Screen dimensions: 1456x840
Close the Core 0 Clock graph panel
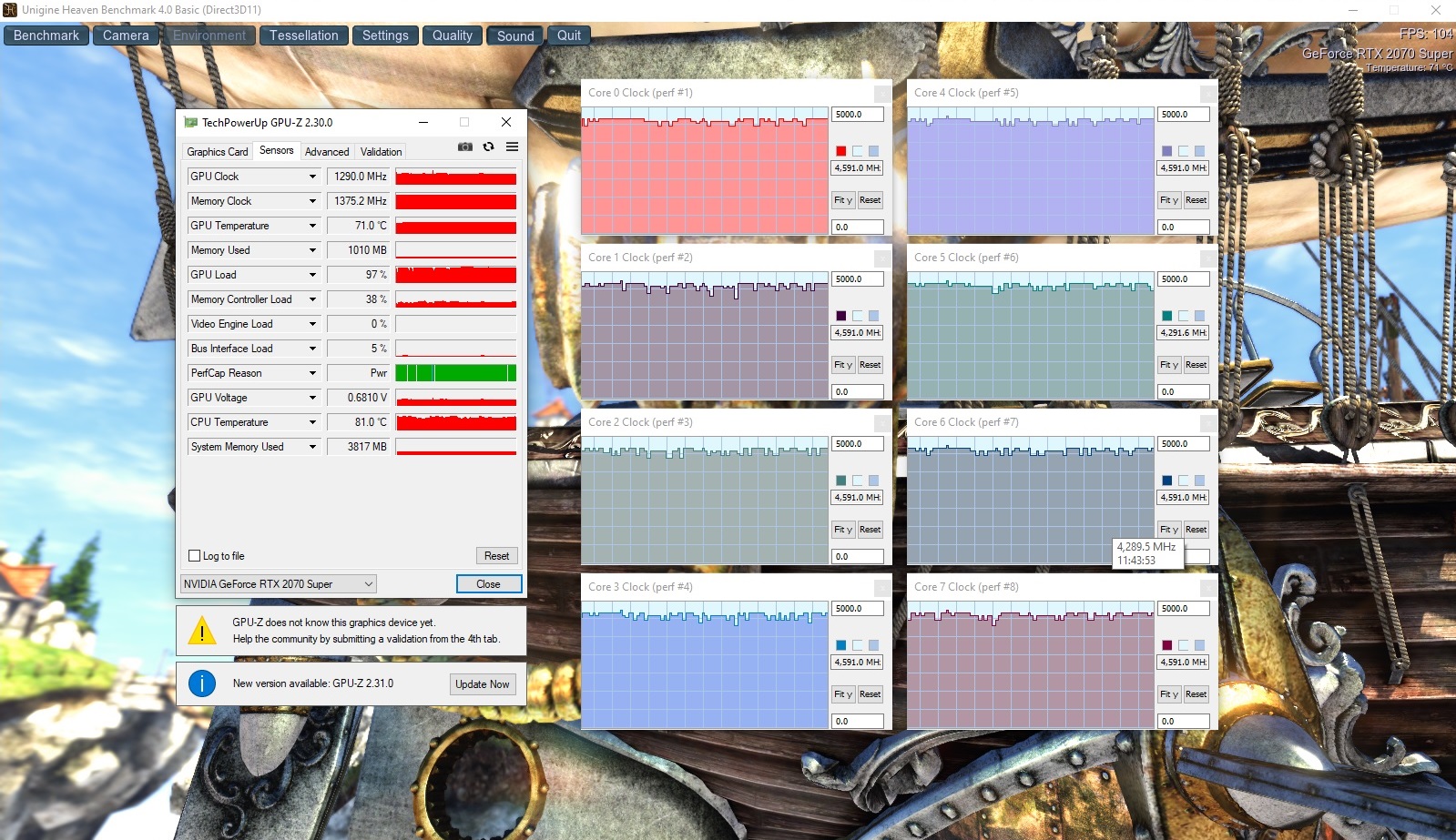pos(882,93)
